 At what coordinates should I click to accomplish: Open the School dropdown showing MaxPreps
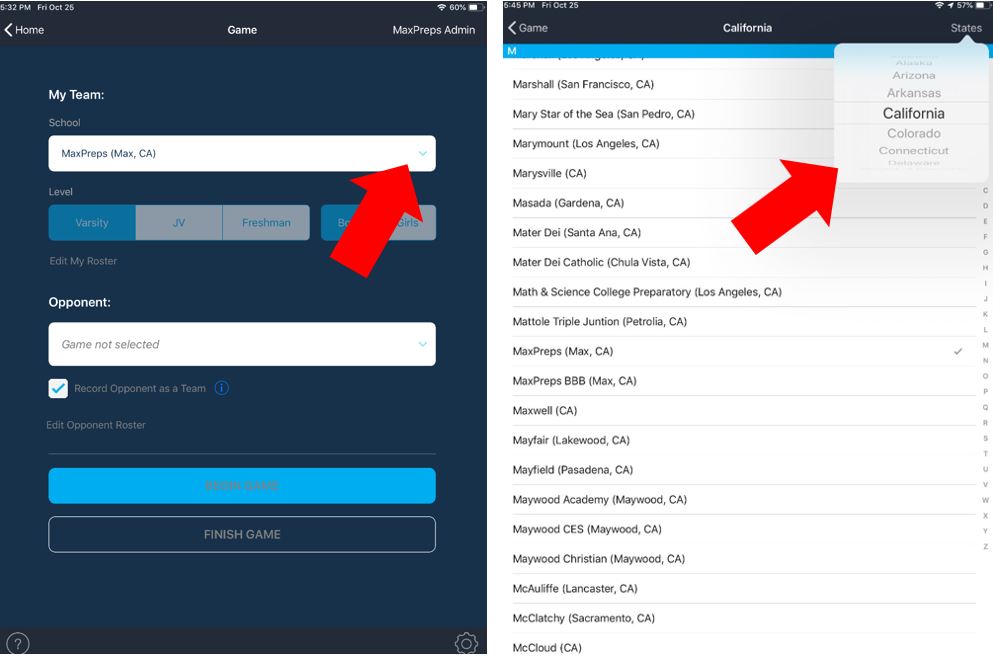pos(242,153)
